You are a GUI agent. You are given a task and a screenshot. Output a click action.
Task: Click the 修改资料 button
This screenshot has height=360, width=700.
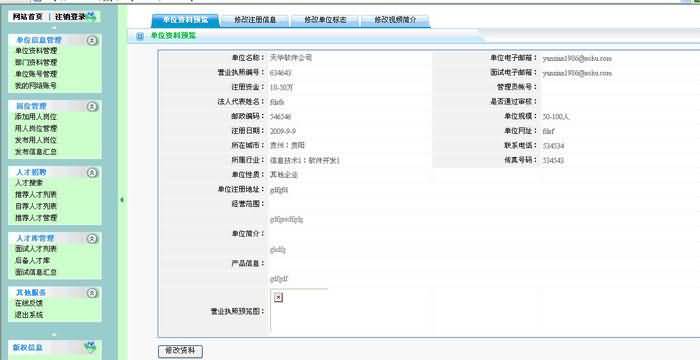click(180, 351)
